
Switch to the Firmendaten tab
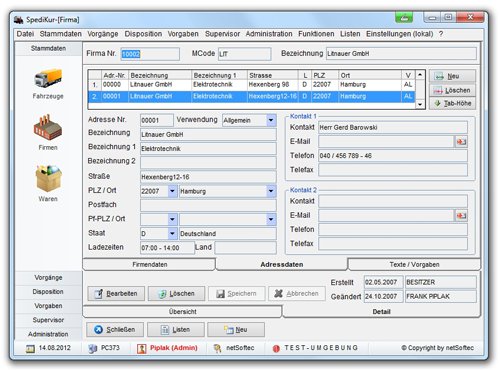click(x=150, y=264)
